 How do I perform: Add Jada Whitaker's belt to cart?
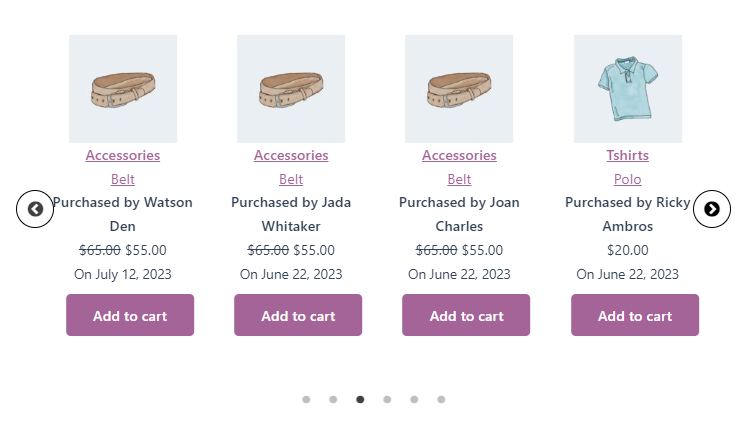(x=298, y=315)
